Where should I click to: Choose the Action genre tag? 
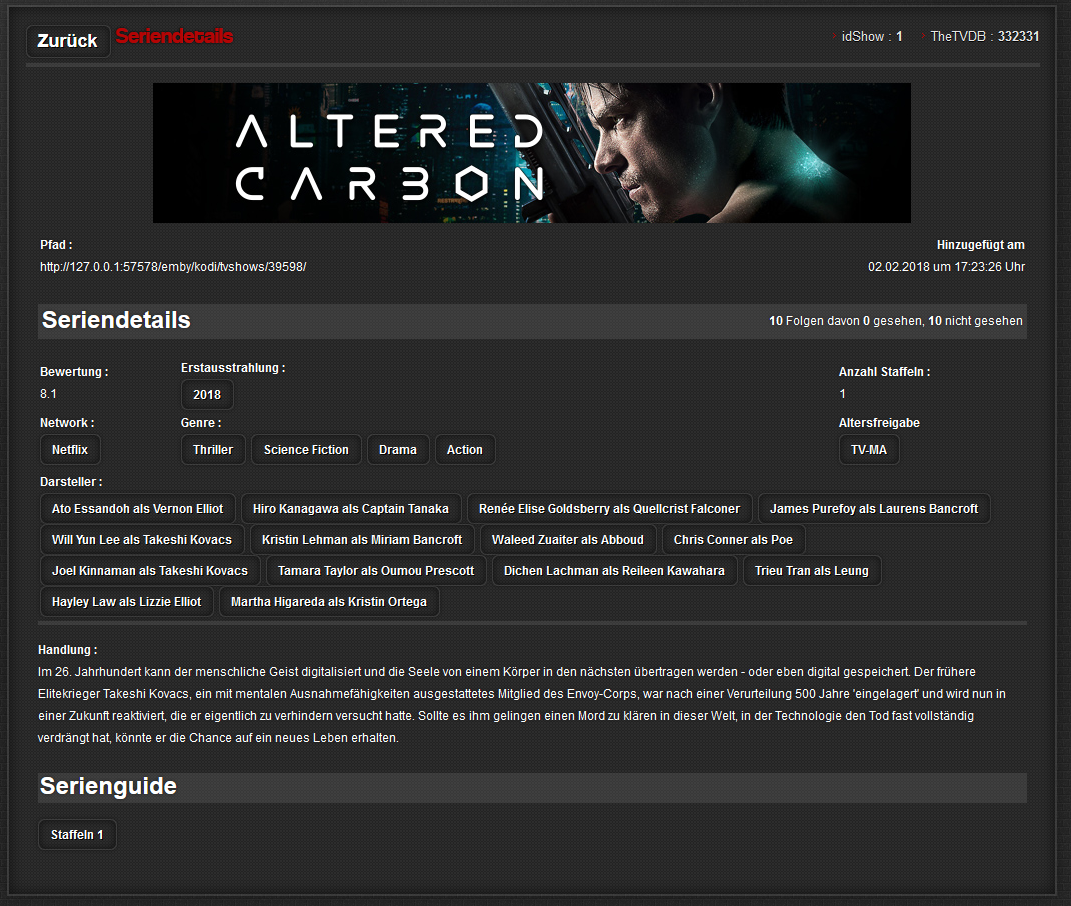[464, 450]
